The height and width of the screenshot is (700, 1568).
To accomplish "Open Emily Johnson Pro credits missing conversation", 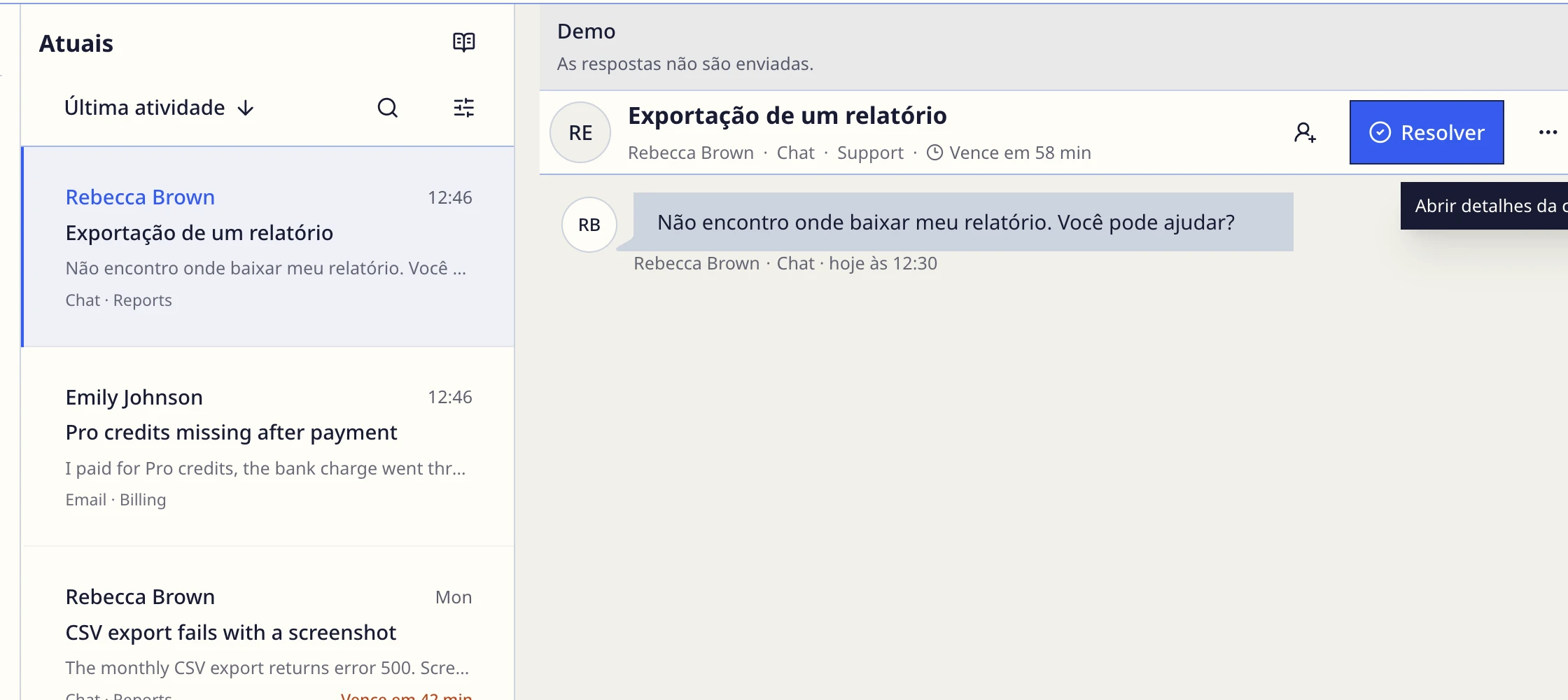I will [268, 447].
